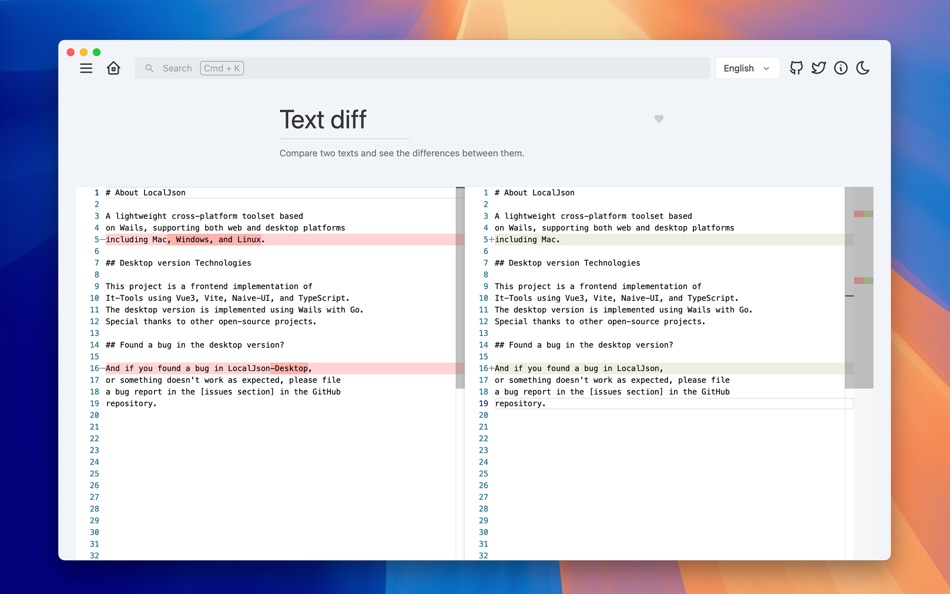
Task: Click right 'a bug report in the [issues section]' line
Action: (x=612, y=392)
